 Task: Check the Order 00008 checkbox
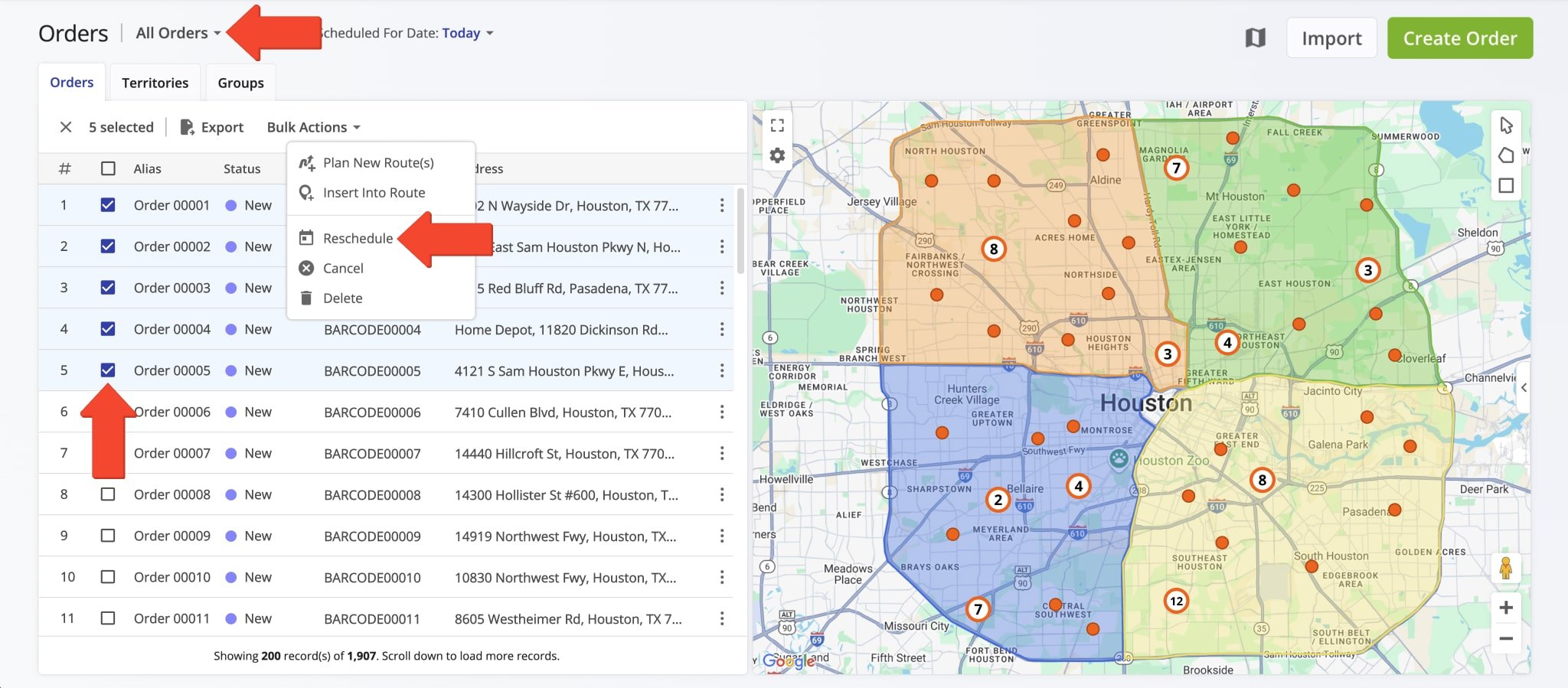[108, 494]
